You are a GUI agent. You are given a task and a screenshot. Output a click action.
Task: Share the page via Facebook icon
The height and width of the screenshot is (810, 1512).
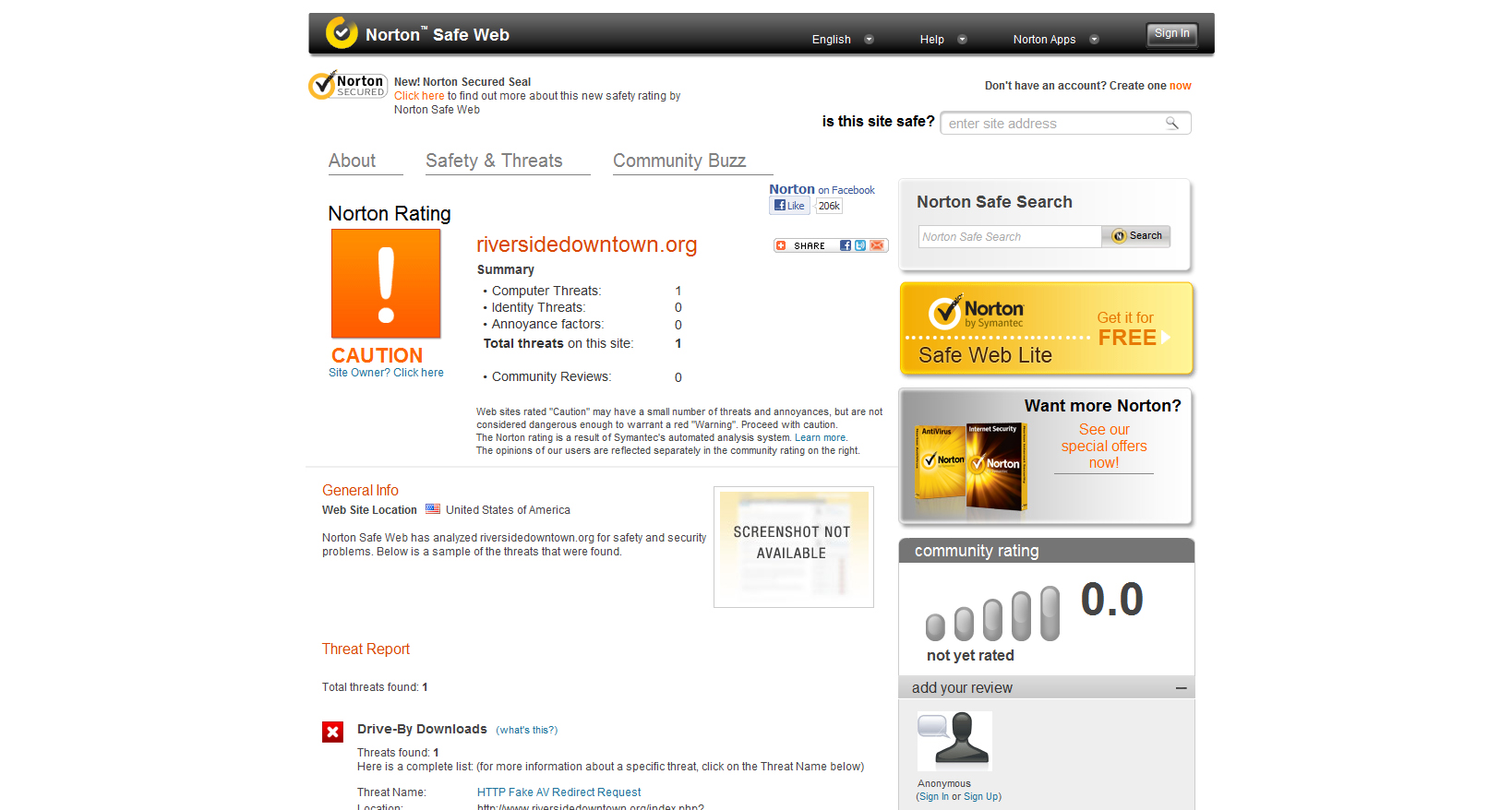pos(845,245)
